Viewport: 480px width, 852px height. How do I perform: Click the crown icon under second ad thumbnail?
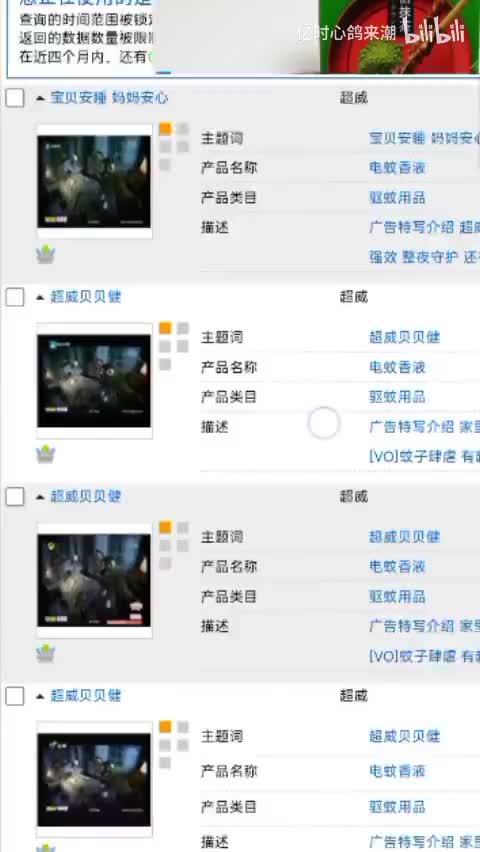[46, 454]
